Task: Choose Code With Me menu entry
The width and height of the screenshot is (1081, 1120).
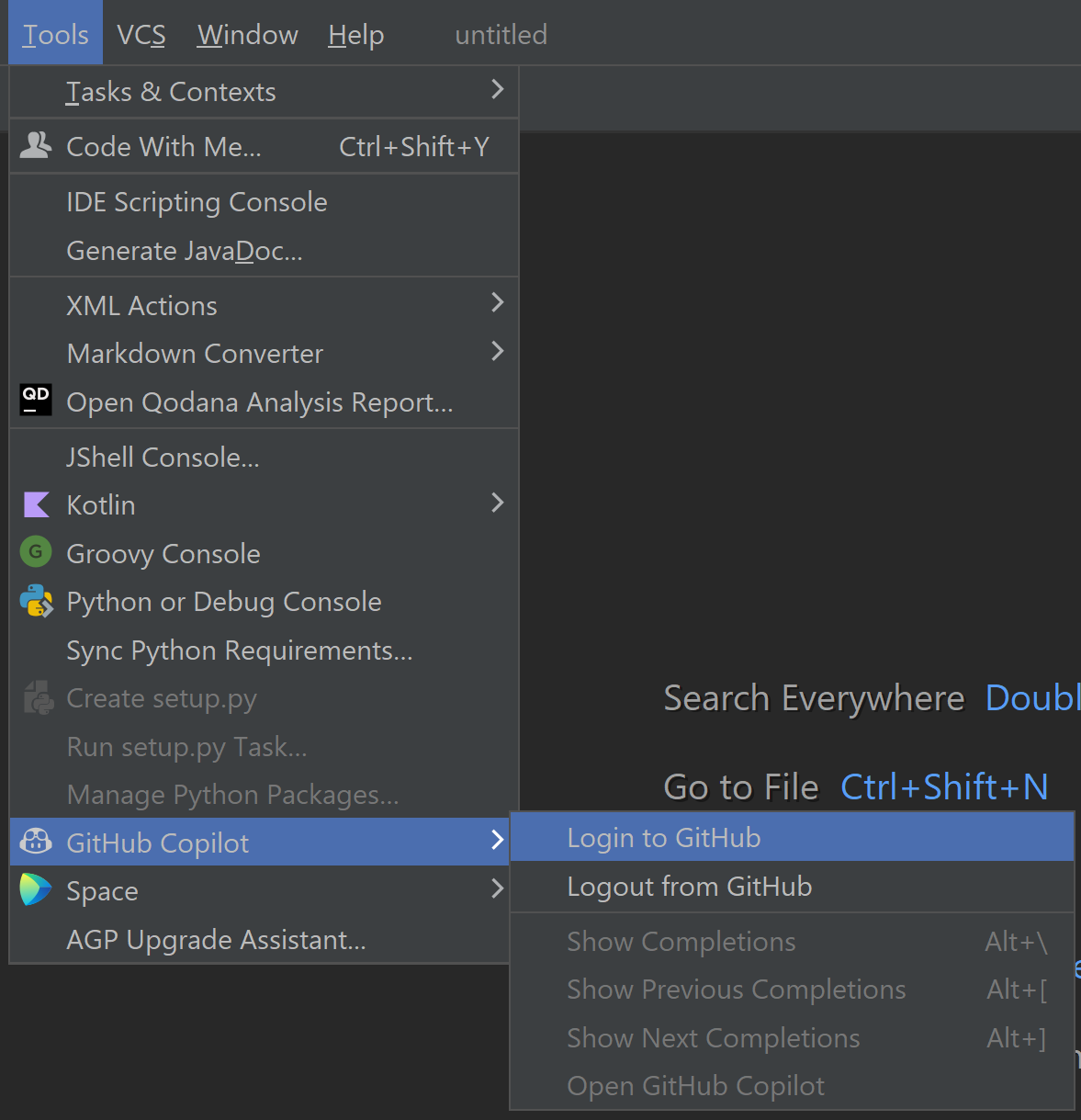Action: click(x=264, y=147)
